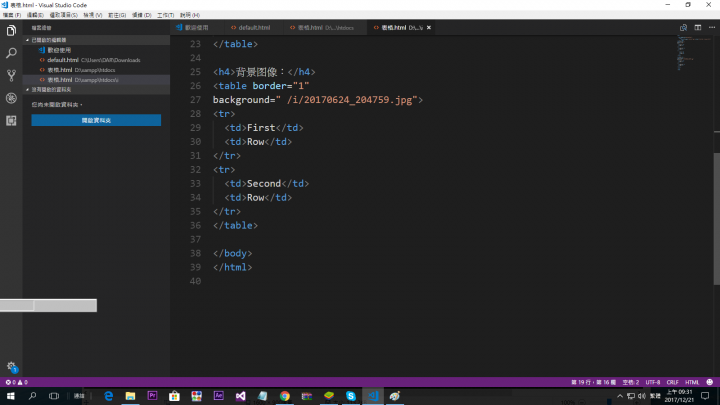Change encoding via UTF-8 indicator
Screen dimensions: 720x405
tap(652, 382)
